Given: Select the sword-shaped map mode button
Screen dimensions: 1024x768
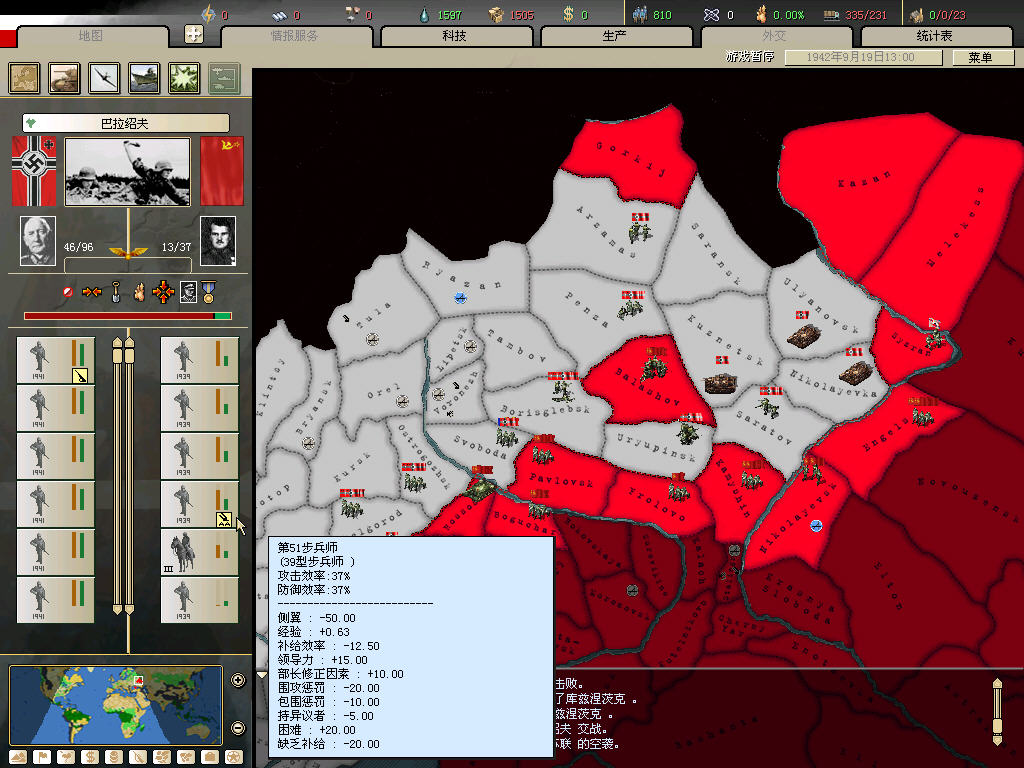Looking at the screenshot, I should (x=138, y=757).
